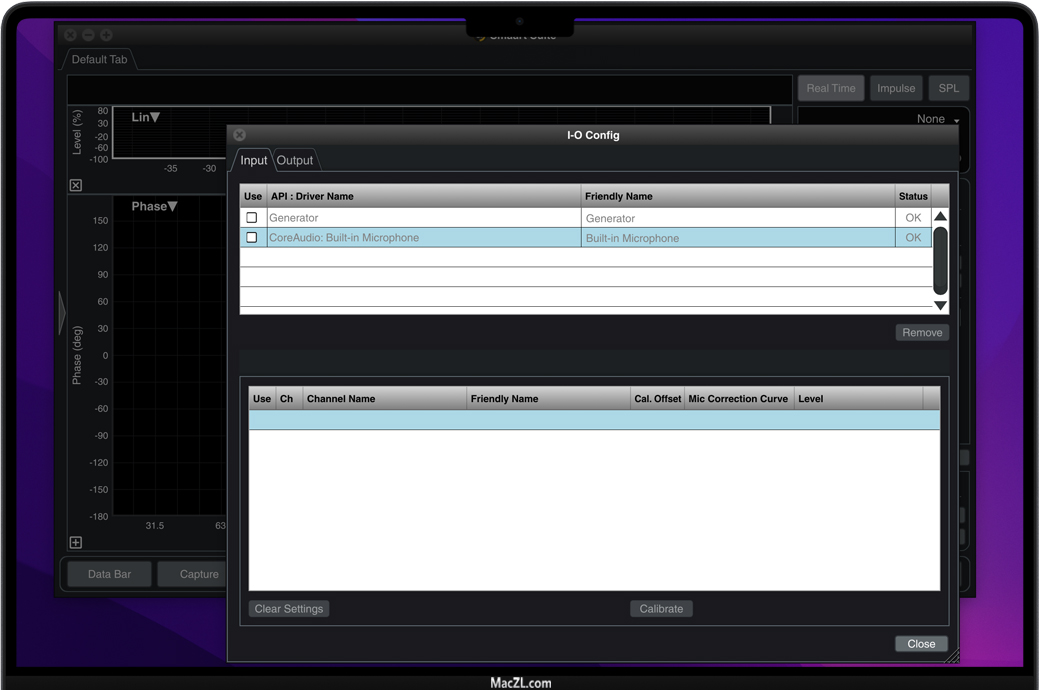Open the Lin scale dropdown

point(146,117)
